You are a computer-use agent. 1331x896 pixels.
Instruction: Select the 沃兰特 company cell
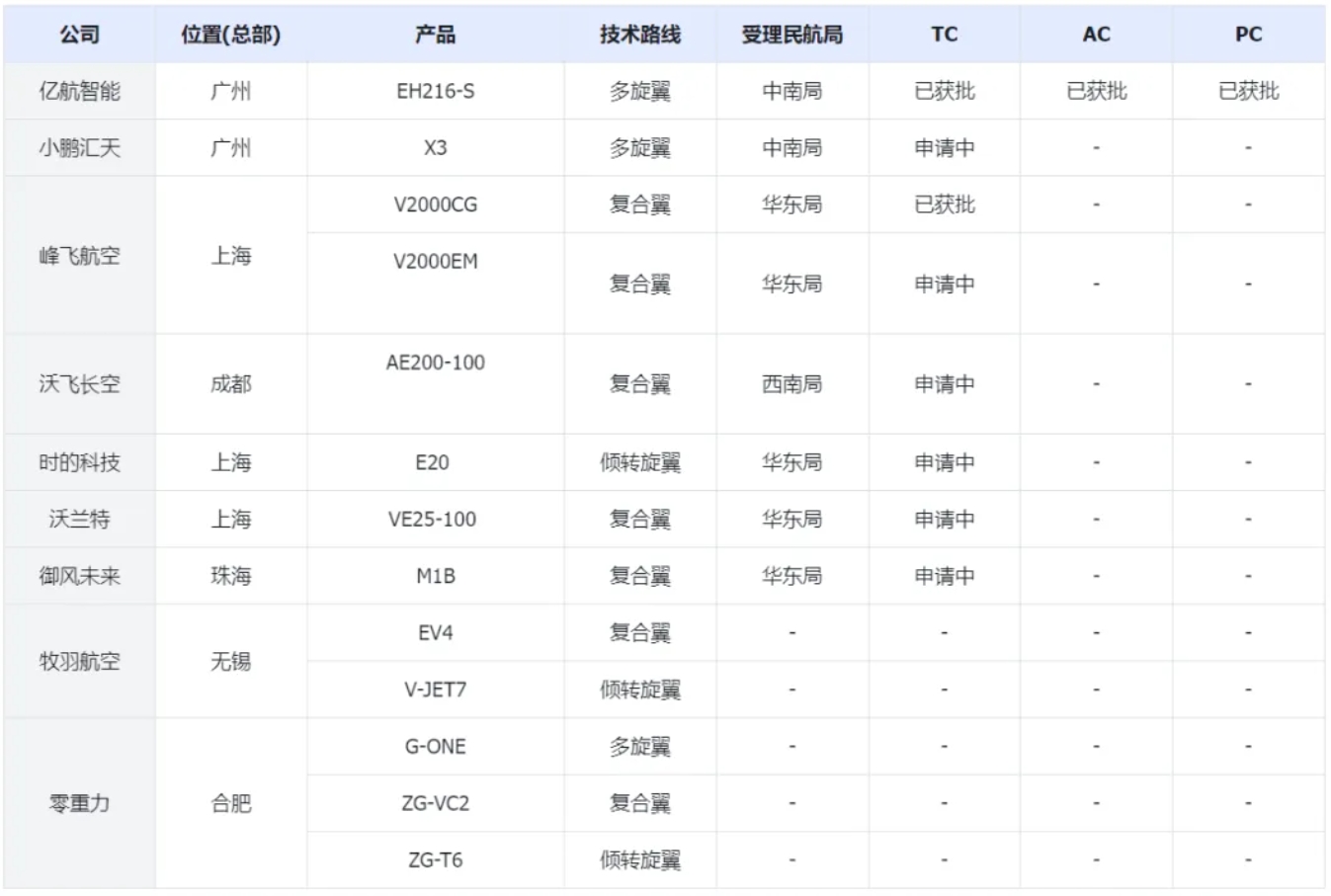click(79, 520)
